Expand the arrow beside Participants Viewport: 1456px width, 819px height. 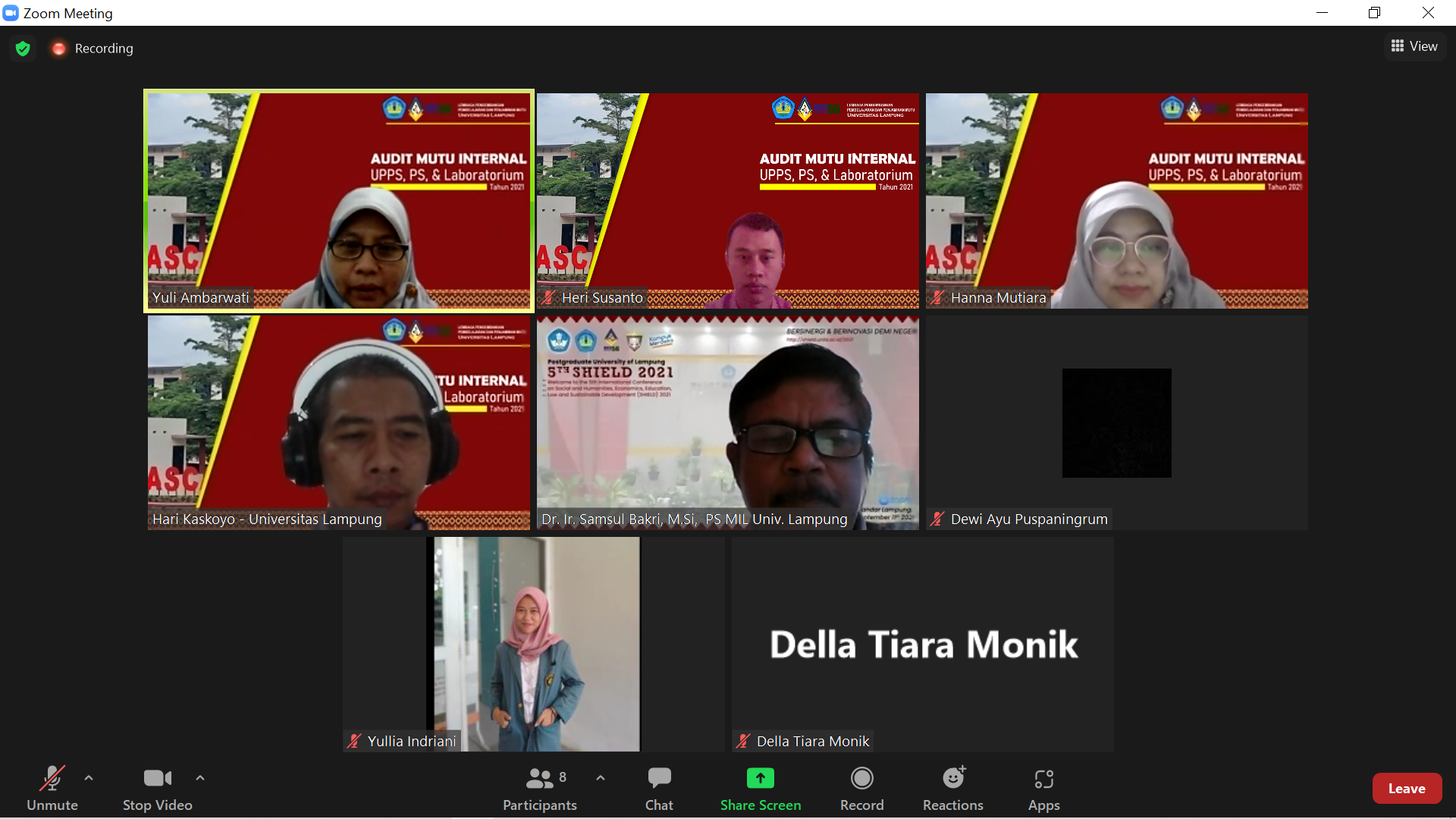click(x=601, y=778)
